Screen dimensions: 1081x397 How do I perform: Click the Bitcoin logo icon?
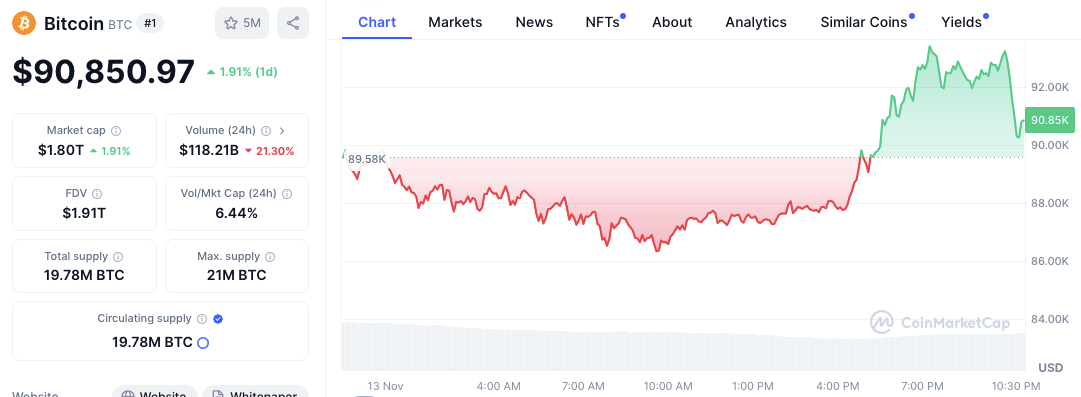click(24, 23)
